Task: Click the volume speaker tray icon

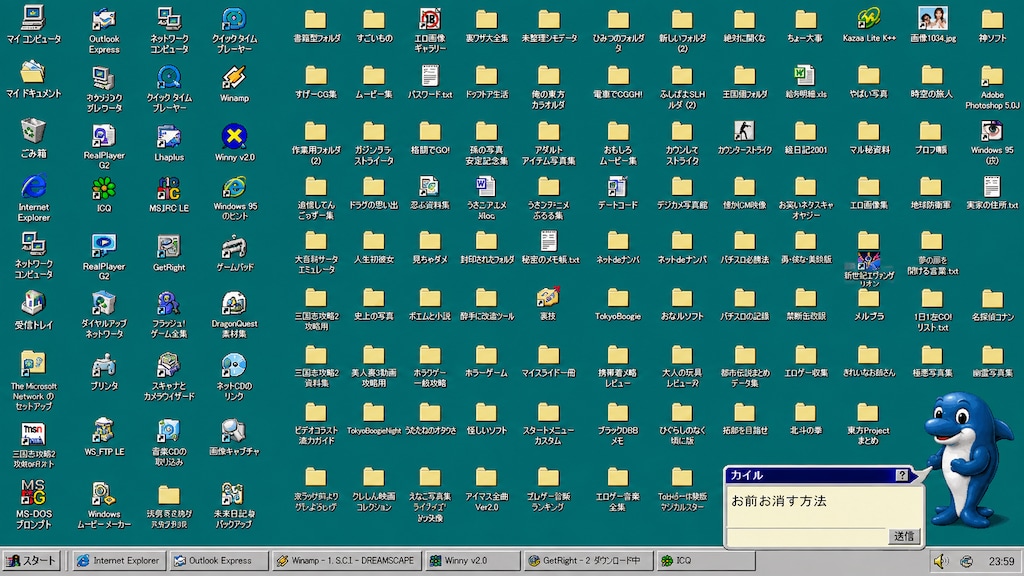Action: click(x=940, y=561)
